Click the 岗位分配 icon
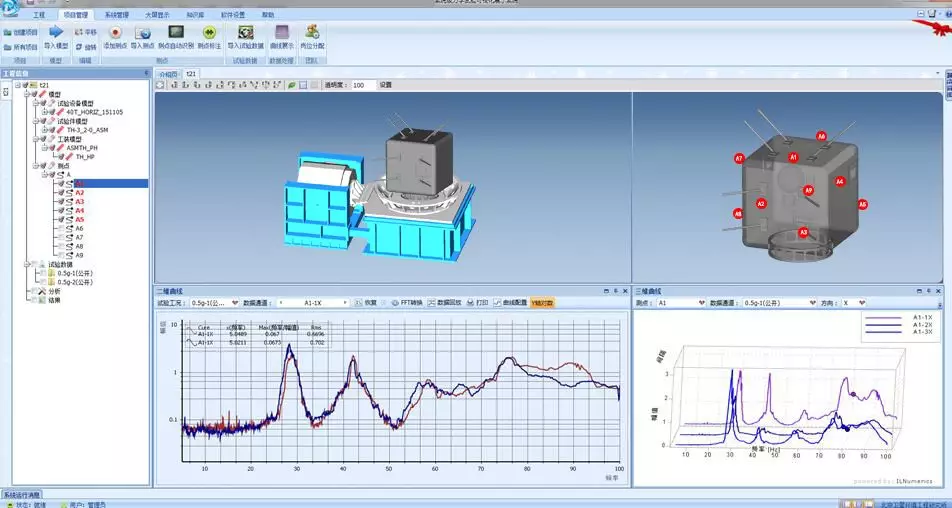 [x=312, y=32]
